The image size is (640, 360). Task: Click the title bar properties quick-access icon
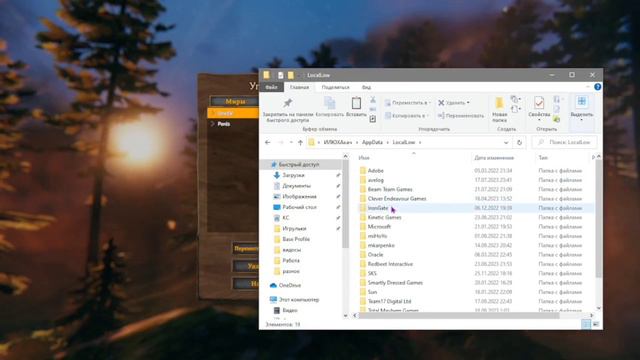tap(280, 75)
